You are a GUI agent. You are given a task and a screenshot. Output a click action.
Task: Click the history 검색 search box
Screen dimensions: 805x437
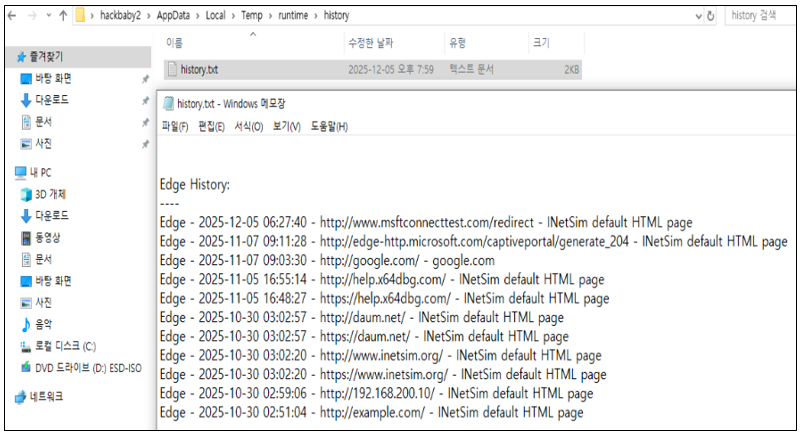click(x=760, y=15)
